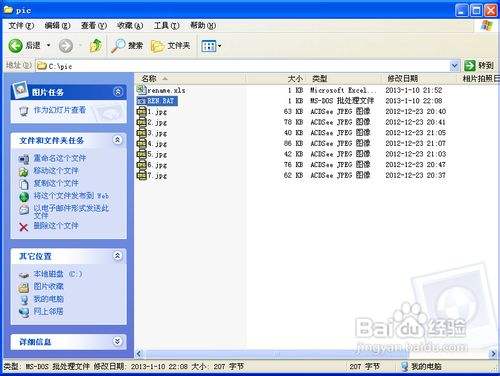Viewport: 500px width, 376px height.
Task: Click the publish to Web globe icon
Action: coord(24,197)
